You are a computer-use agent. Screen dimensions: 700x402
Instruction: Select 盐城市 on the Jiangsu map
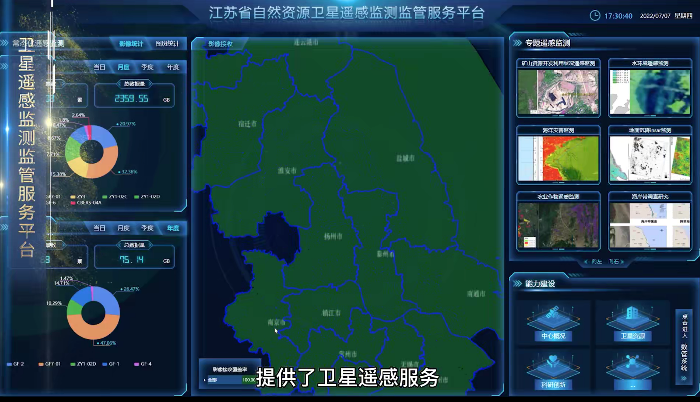coord(405,158)
